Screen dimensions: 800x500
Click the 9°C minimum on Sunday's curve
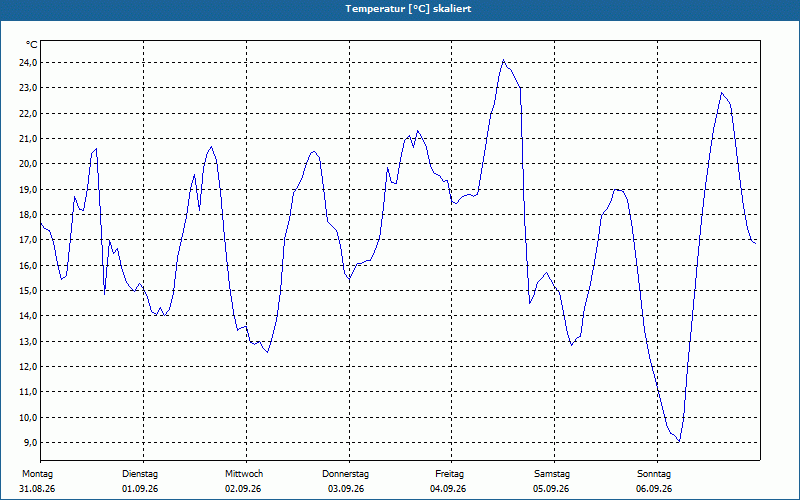click(679, 441)
